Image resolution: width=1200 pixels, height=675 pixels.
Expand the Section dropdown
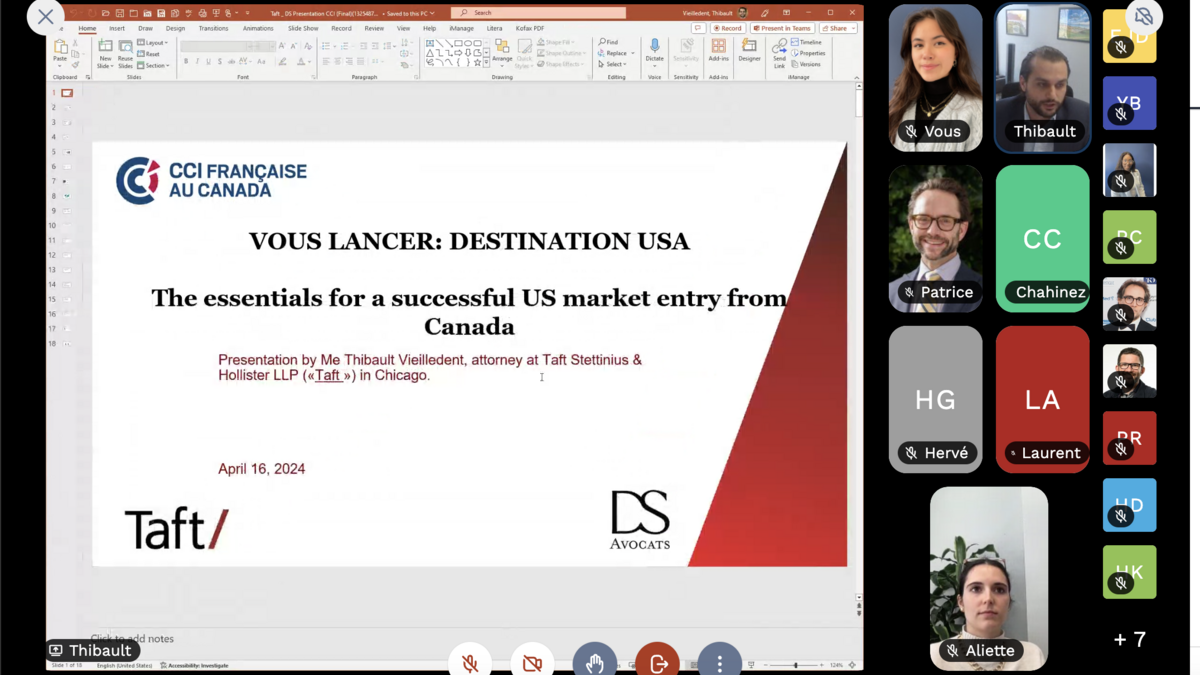pyautogui.click(x=153, y=65)
